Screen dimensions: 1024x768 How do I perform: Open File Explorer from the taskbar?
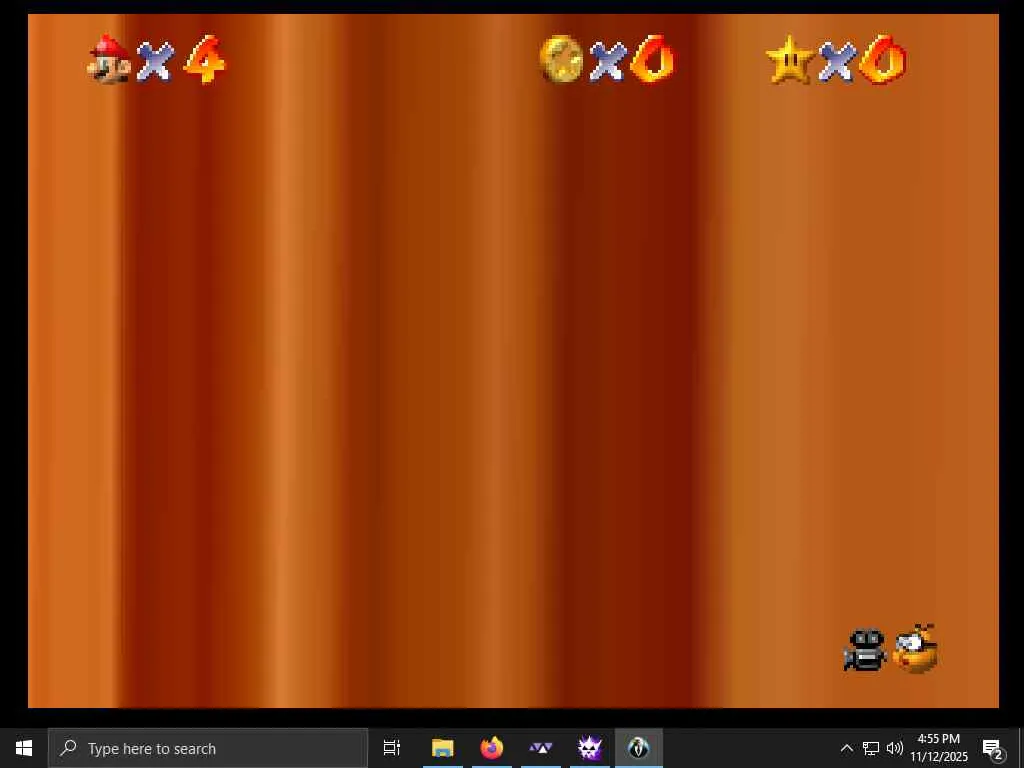tap(442, 748)
